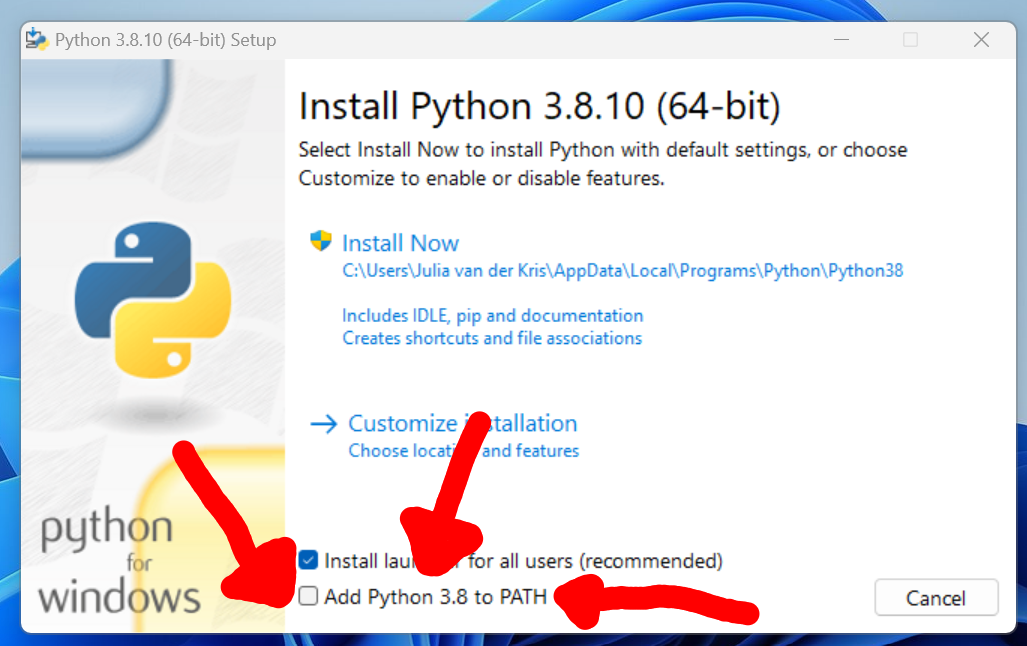This screenshot has width=1027, height=646.
Task: Click 'Creates shortcuts and file associations' text
Action: click(492, 338)
